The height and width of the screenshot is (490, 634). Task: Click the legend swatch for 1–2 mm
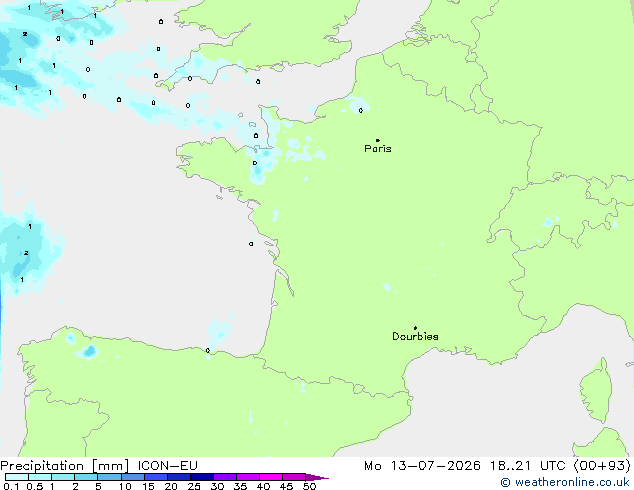pos(63,477)
